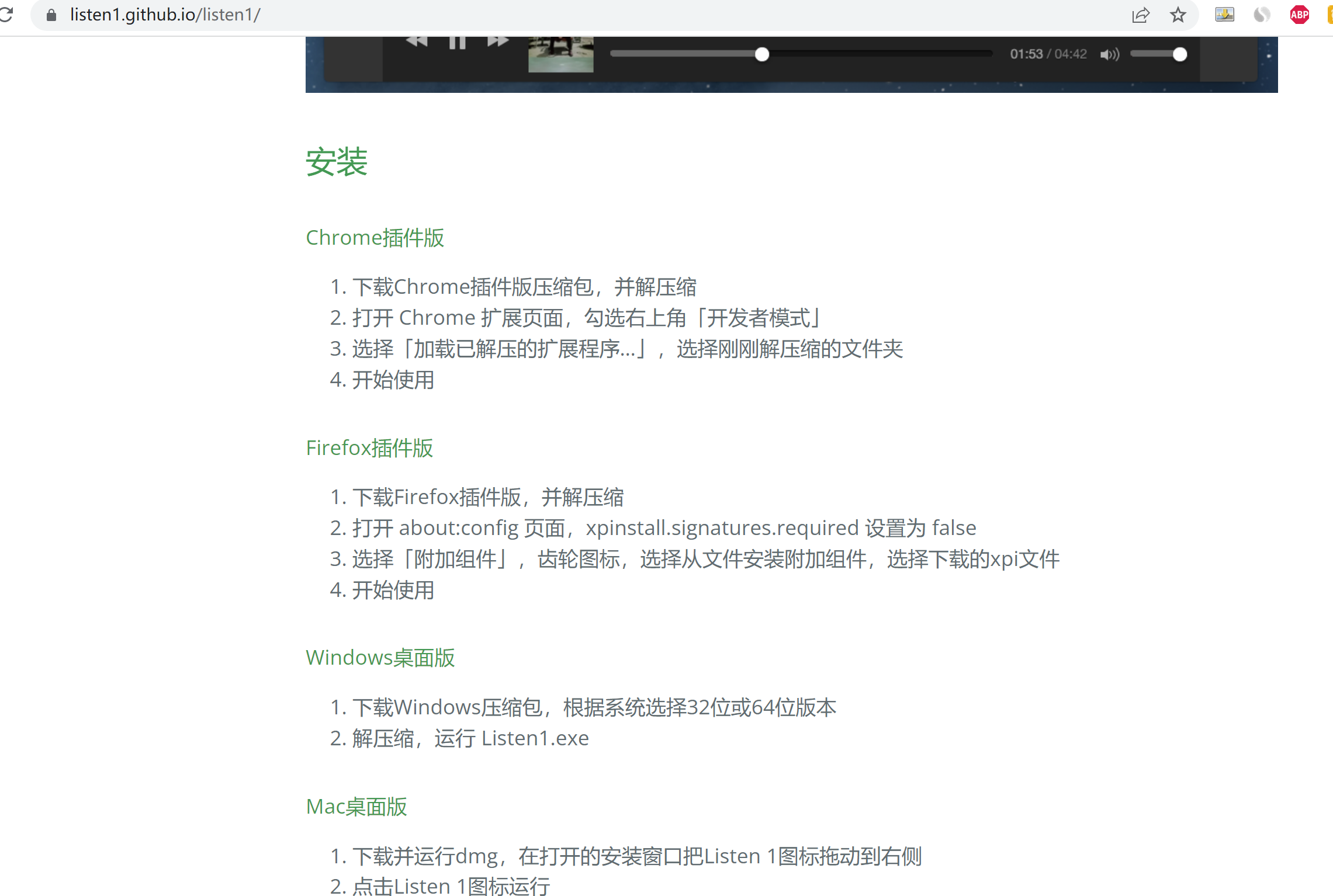Bookmark this page with the star icon
This screenshot has width=1333, height=896.
1178,15
